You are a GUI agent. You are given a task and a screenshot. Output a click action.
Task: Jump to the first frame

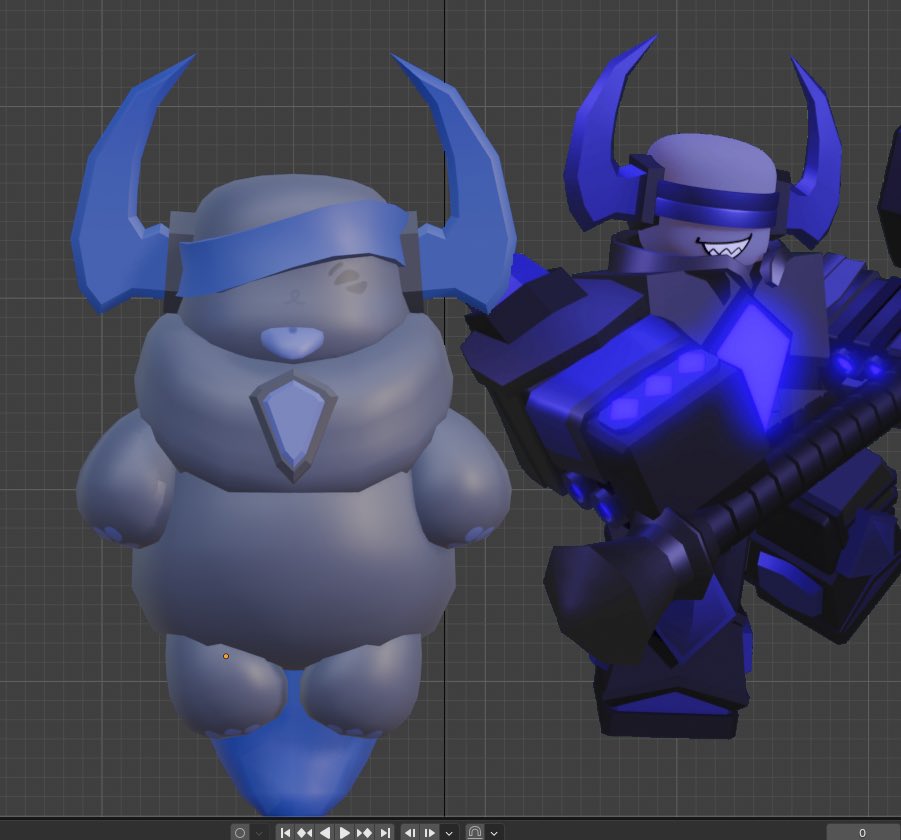coord(286,833)
